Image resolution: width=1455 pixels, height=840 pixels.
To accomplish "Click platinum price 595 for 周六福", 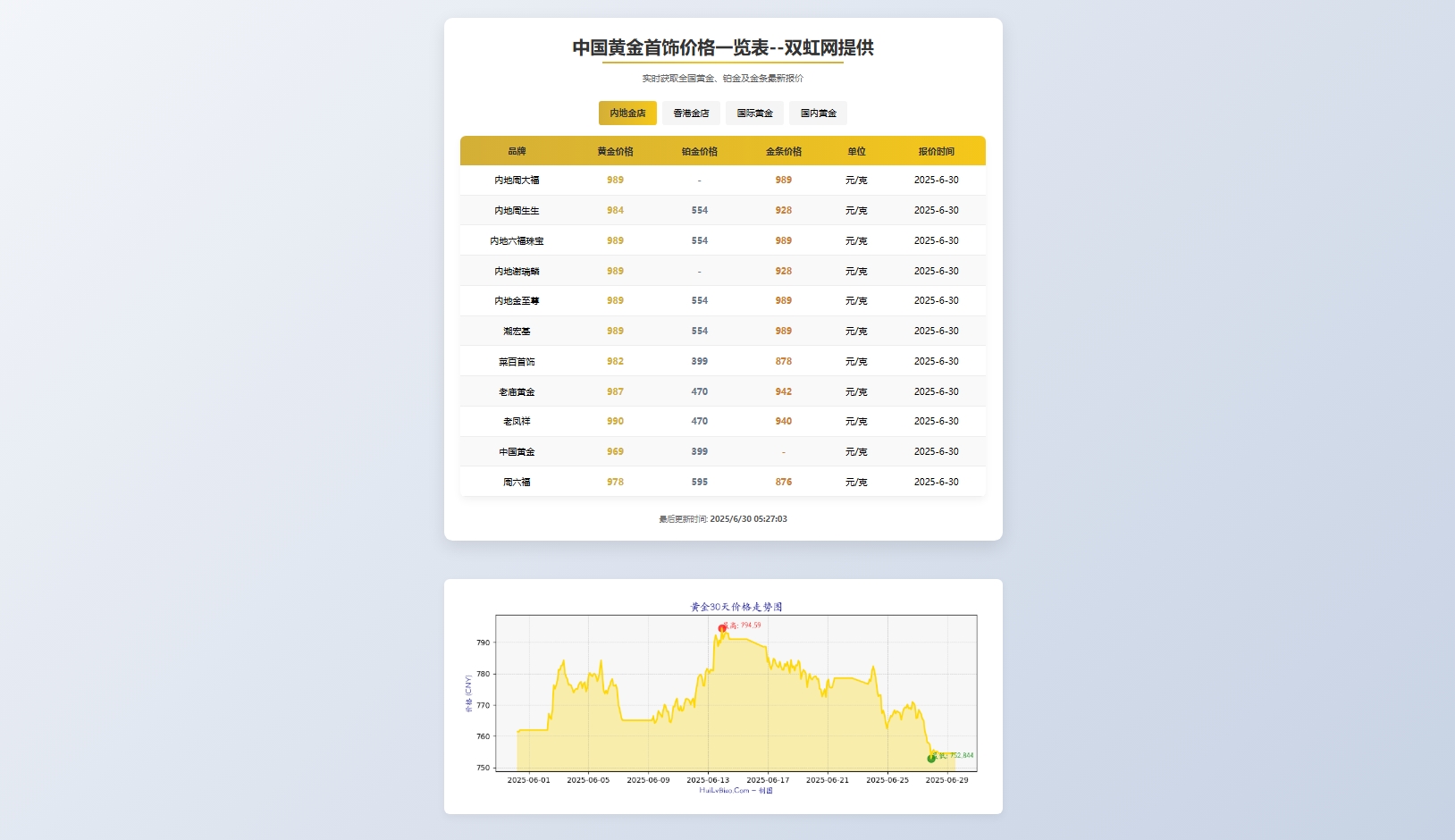I will 699,483.
